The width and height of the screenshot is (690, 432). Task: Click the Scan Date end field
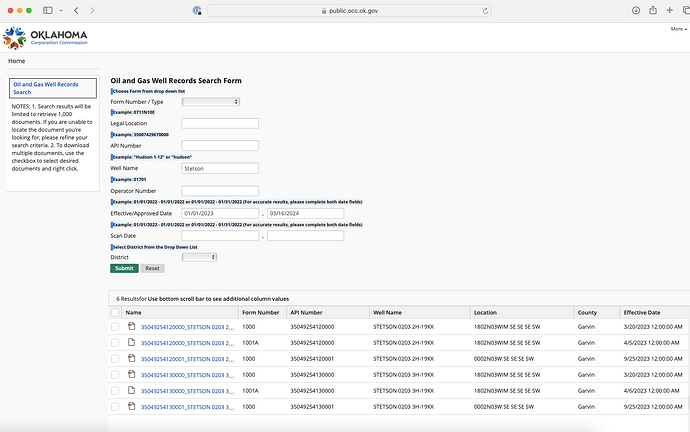pos(305,236)
